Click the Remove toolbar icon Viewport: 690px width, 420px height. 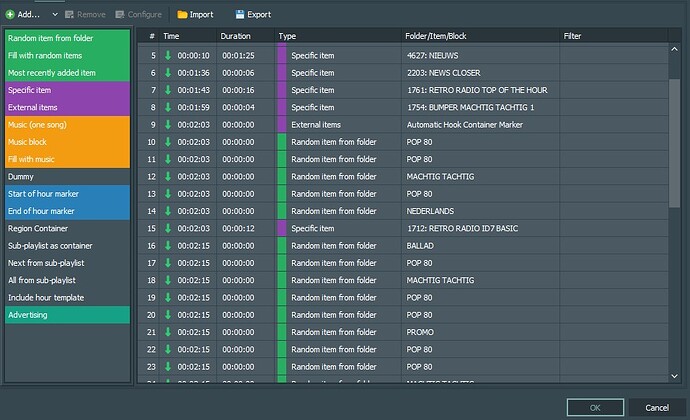point(69,15)
